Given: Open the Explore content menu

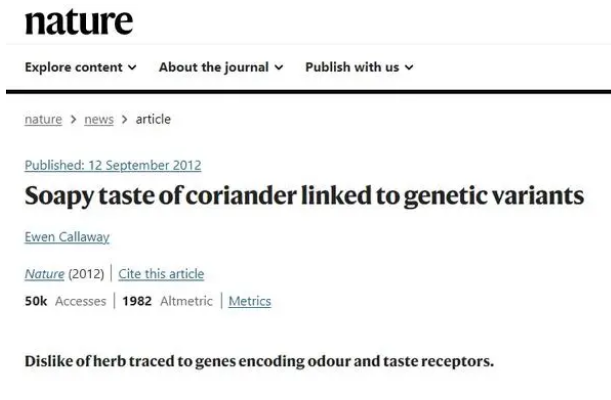Looking at the screenshot, I should [x=81, y=67].
